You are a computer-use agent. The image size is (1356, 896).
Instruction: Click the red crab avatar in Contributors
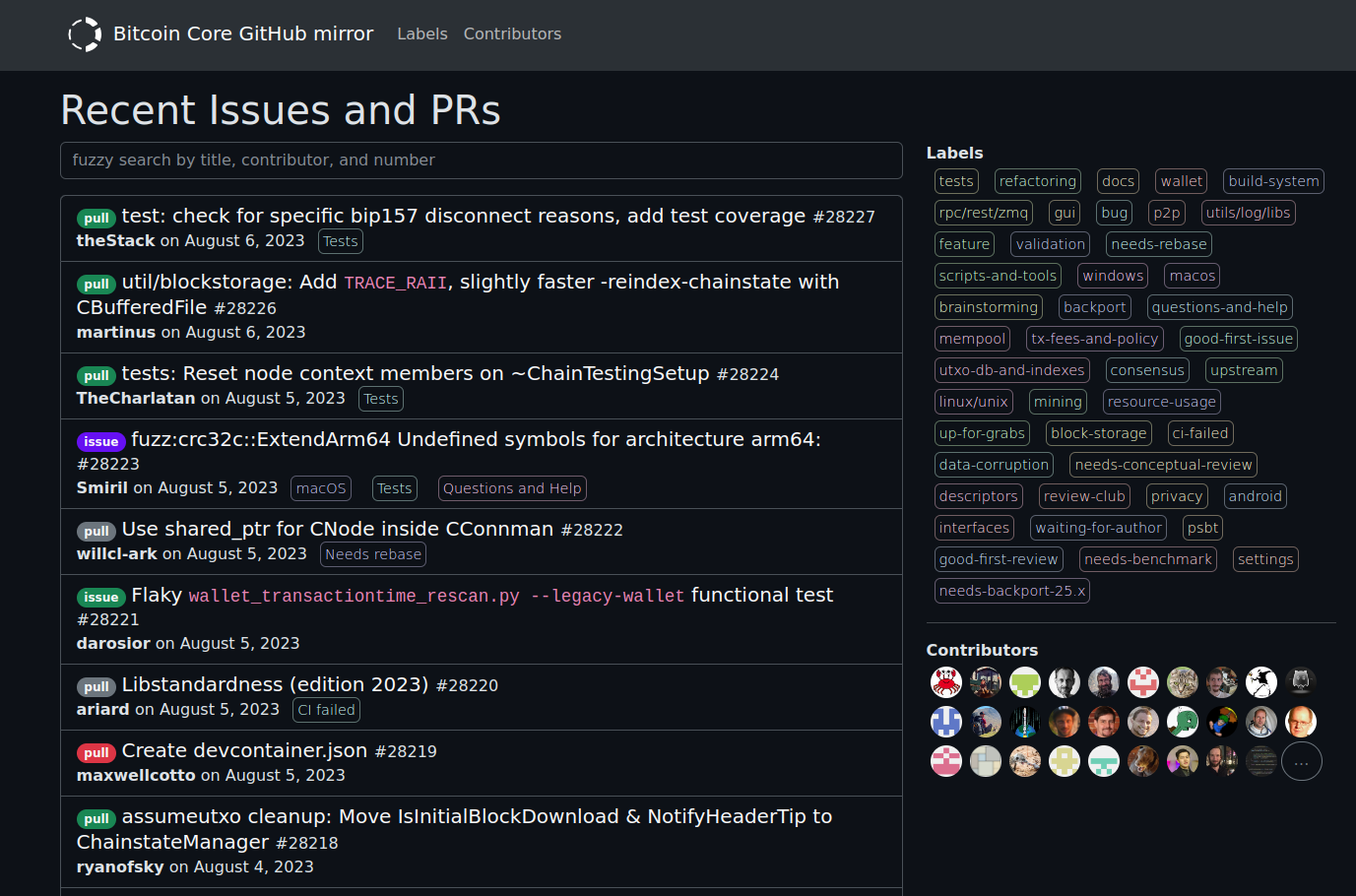(946, 681)
